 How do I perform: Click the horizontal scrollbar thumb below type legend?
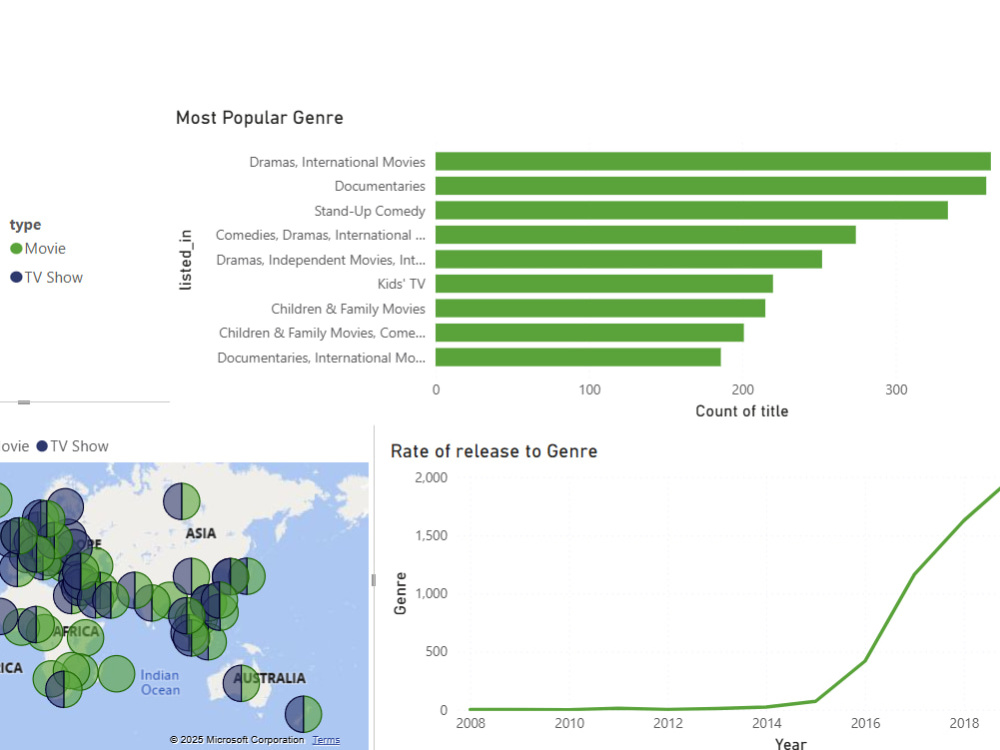tap(24, 402)
